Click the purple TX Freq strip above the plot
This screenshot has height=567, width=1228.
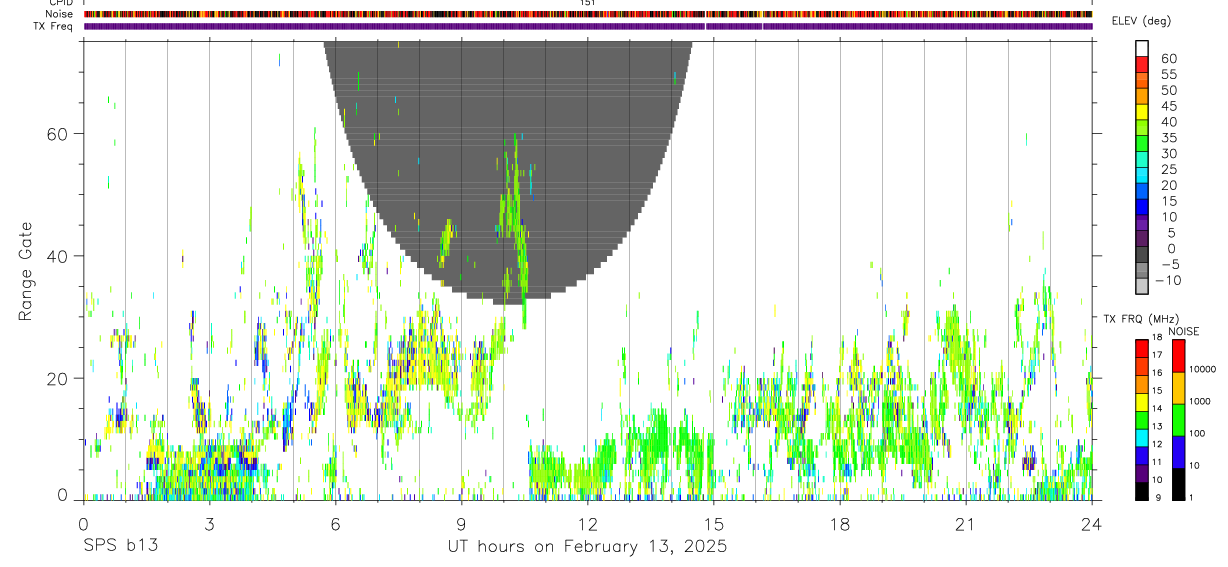pos(588,26)
